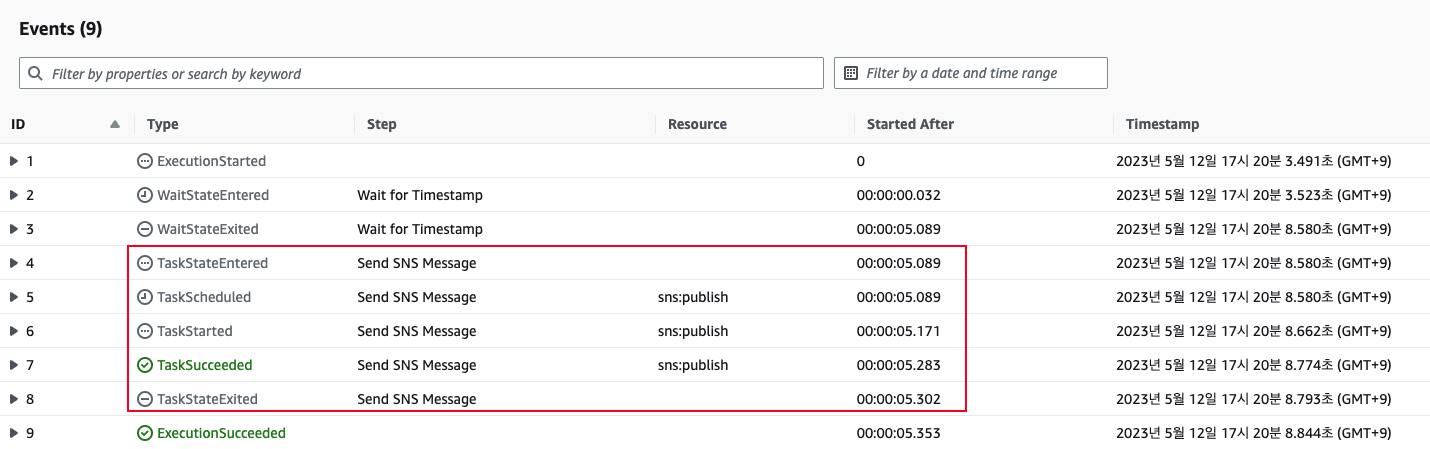This screenshot has height=449, width=1430.
Task: Select the TaskSucceeded type text
Action: [205, 365]
